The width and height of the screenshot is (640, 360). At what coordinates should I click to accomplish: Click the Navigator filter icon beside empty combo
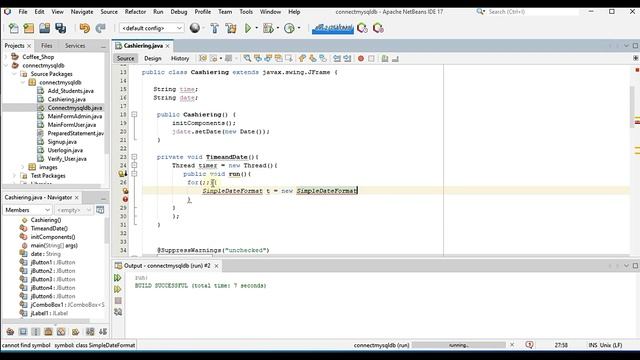click(x=100, y=210)
